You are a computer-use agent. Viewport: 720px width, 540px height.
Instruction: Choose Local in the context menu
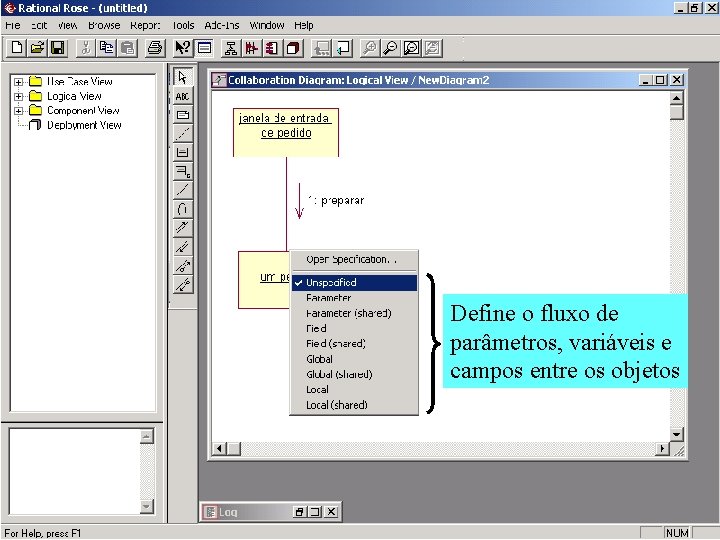pos(354,389)
